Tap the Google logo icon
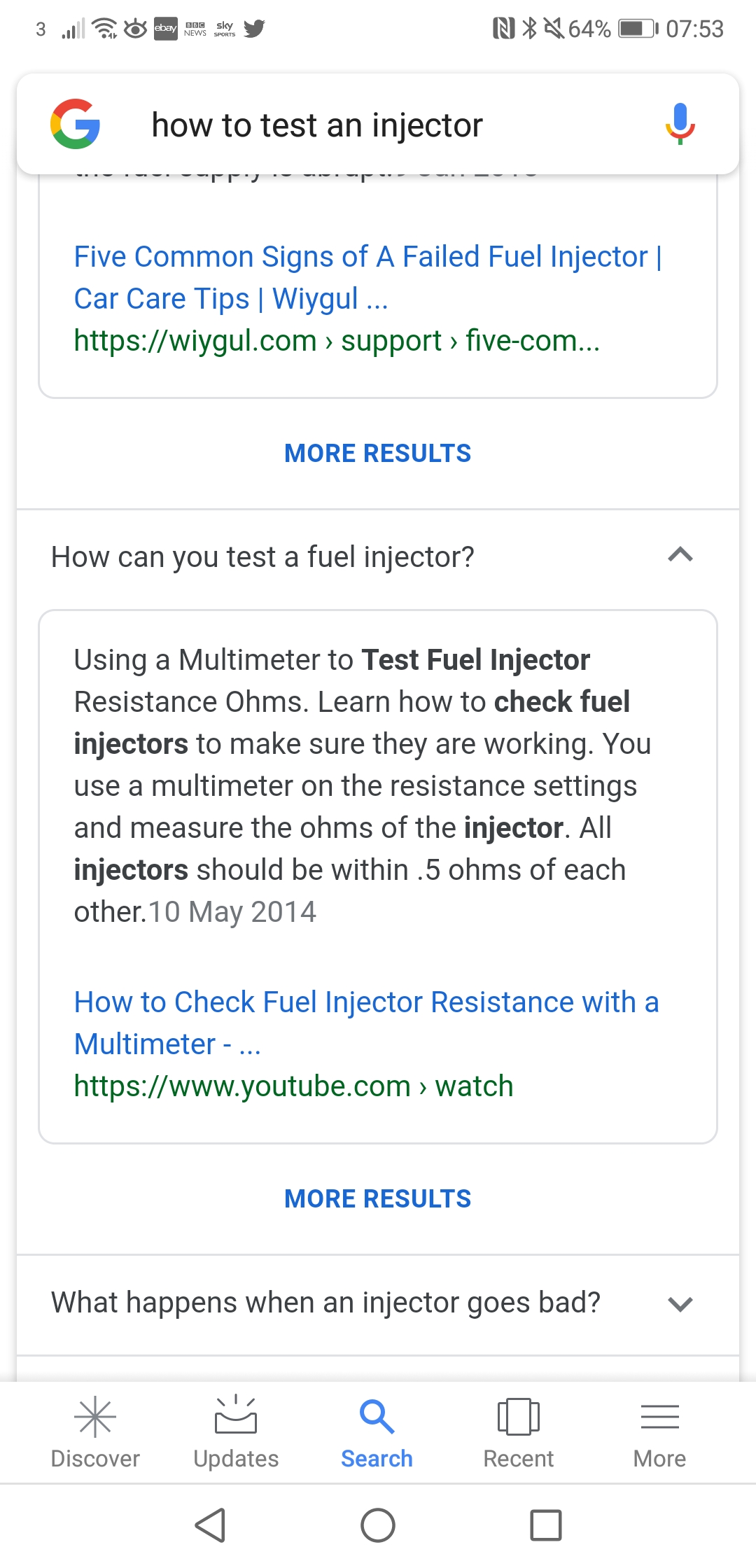The image size is (756, 1568). [76, 125]
